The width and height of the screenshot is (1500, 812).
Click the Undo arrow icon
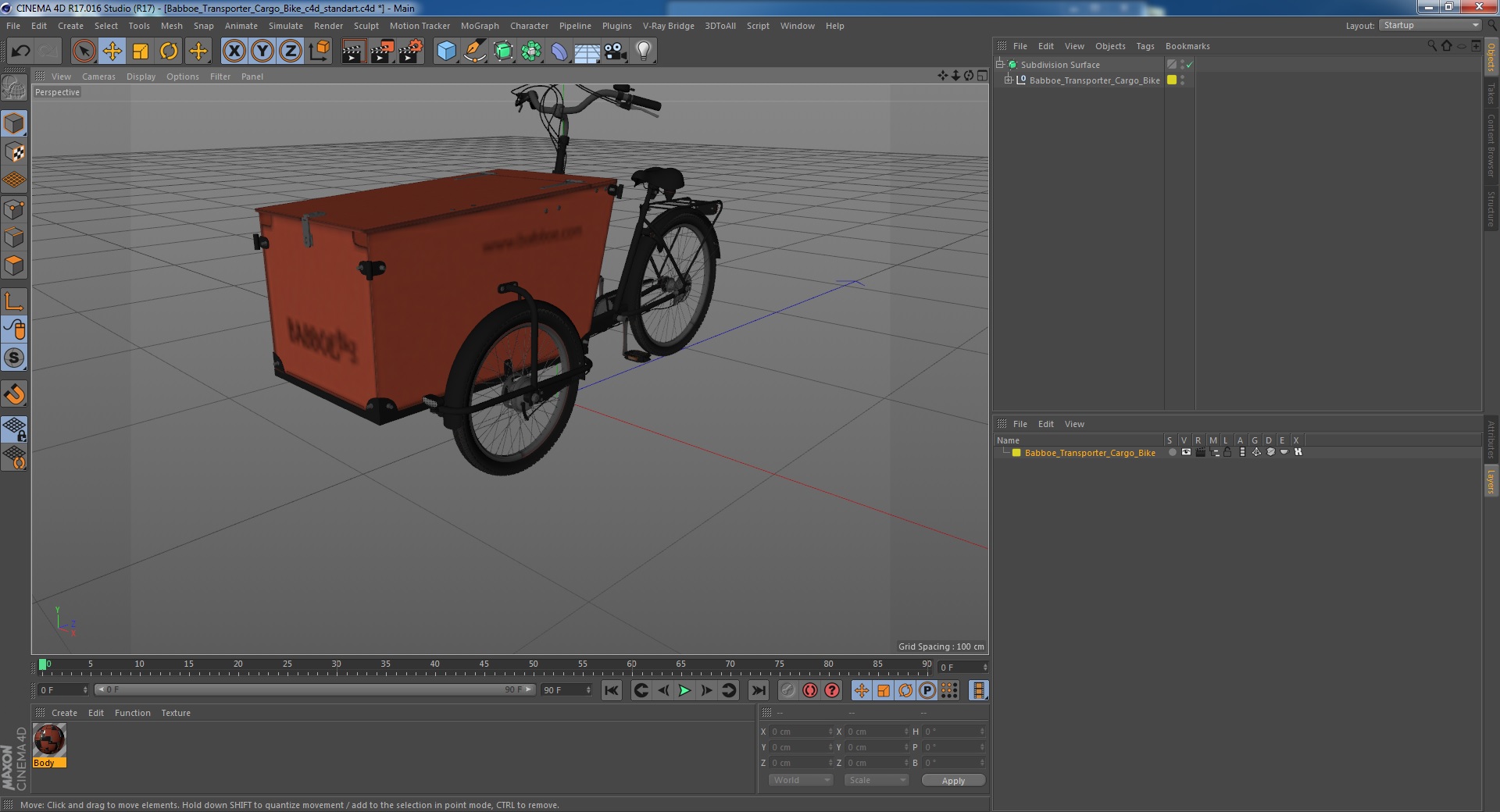[20, 52]
